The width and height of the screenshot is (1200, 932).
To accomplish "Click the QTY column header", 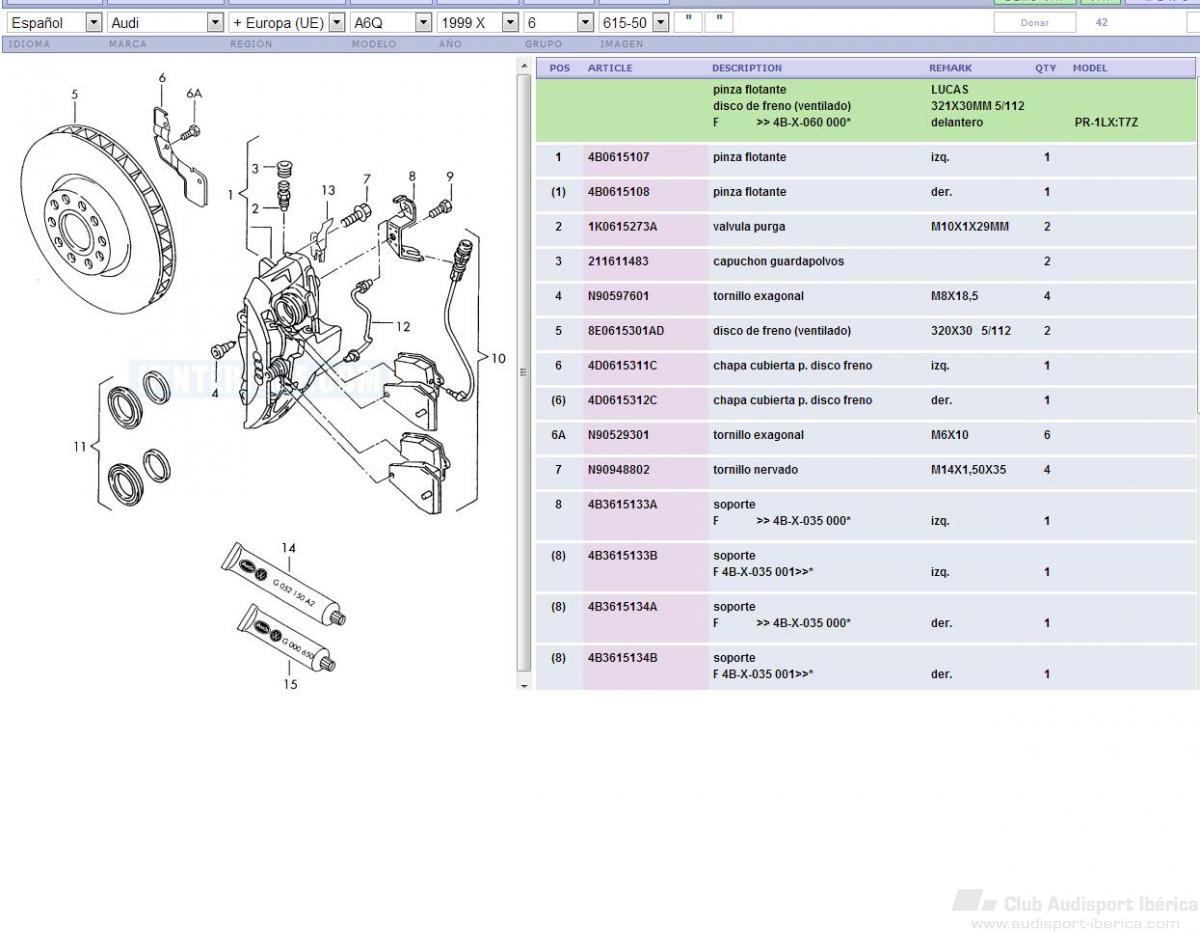I will click(x=1045, y=68).
